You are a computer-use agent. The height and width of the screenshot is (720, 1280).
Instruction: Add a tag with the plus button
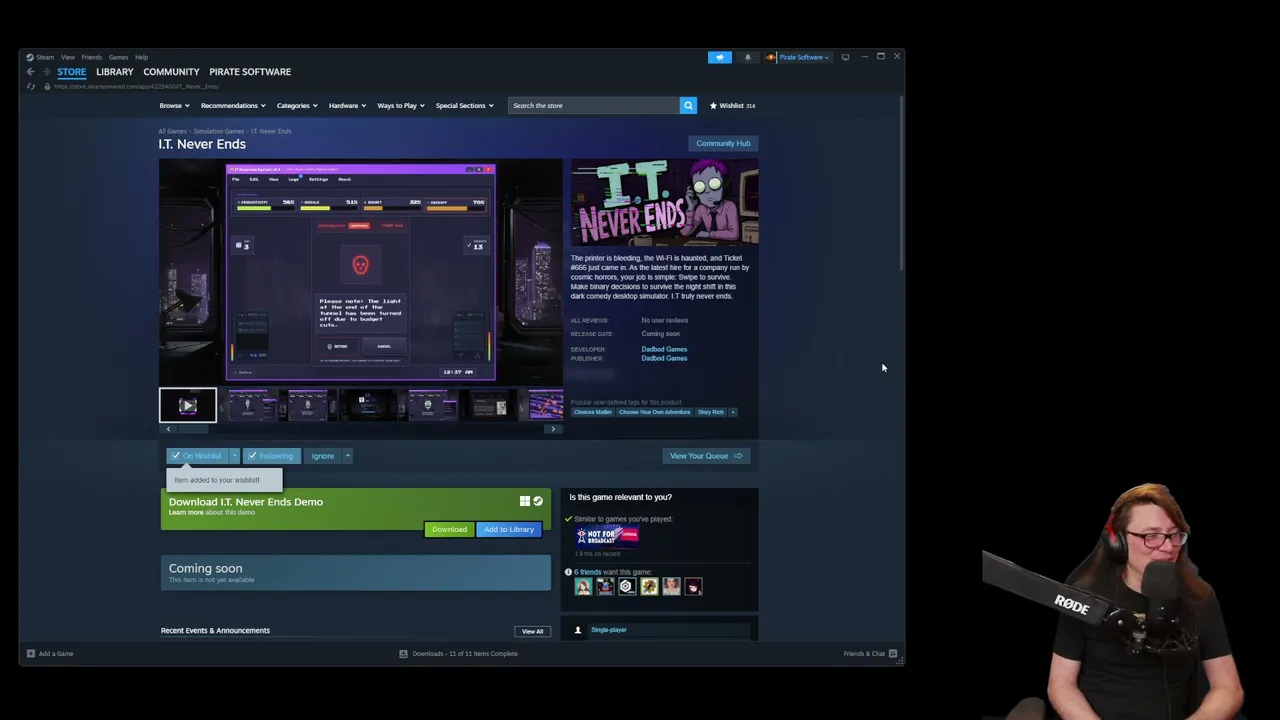[733, 412]
